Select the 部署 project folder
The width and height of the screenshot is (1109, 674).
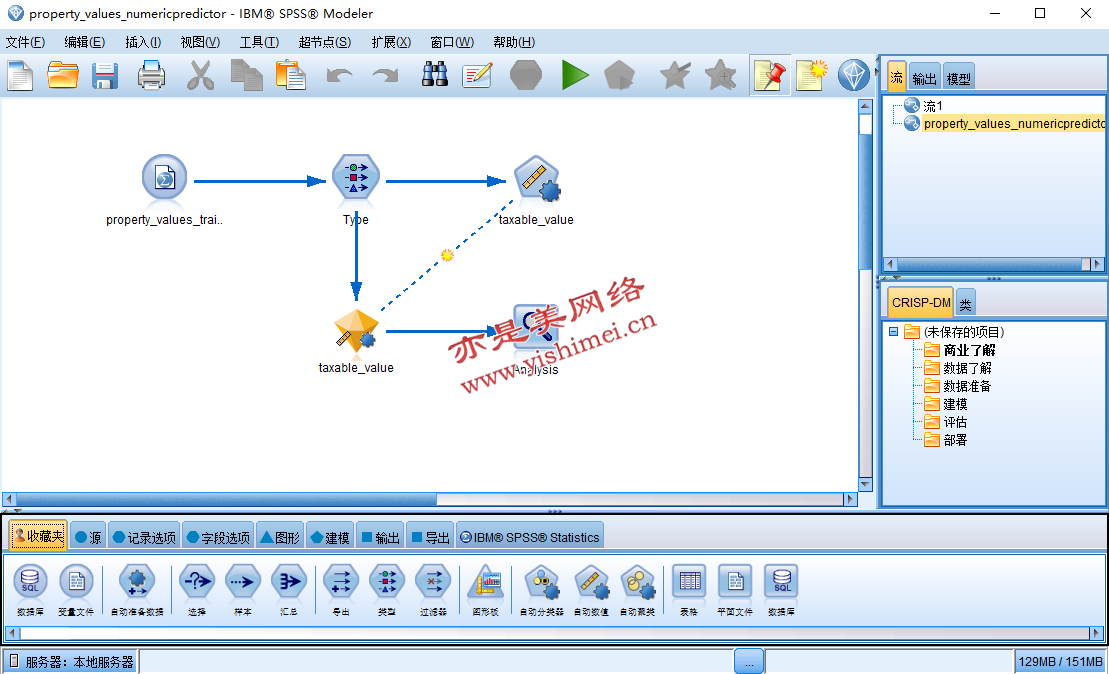pos(955,440)
